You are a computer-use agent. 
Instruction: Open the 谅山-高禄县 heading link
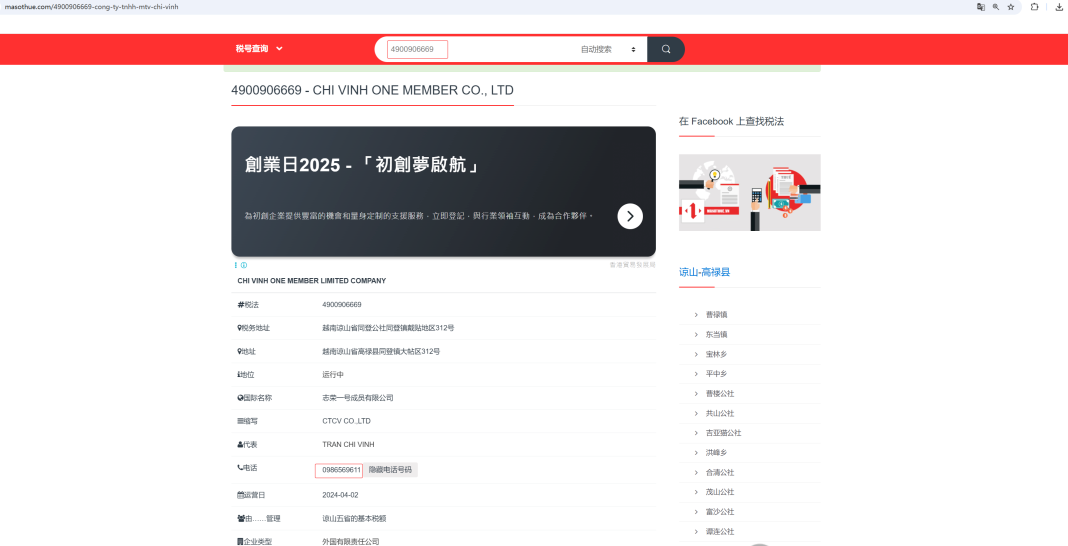704,272
